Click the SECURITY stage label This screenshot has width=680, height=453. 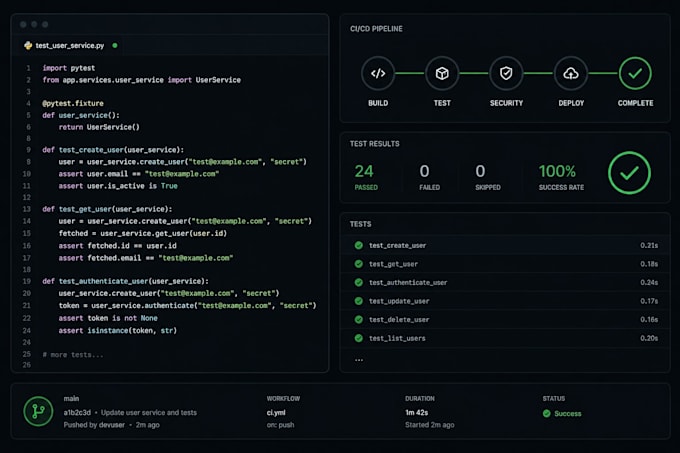coord(506,103)
